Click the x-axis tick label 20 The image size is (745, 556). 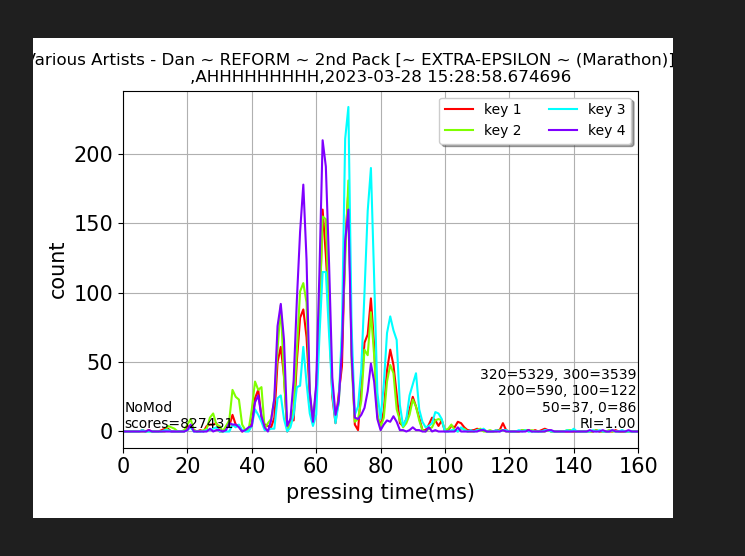click(187, 466)
